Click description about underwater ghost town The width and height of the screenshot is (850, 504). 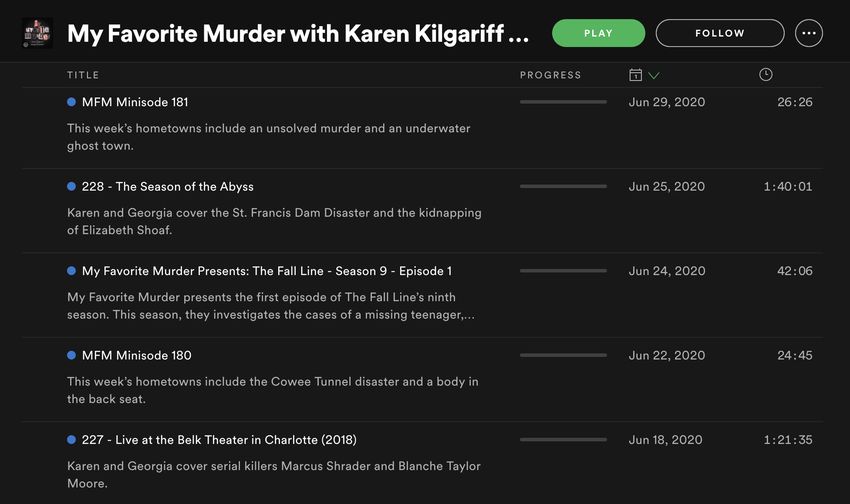point(269,137)
